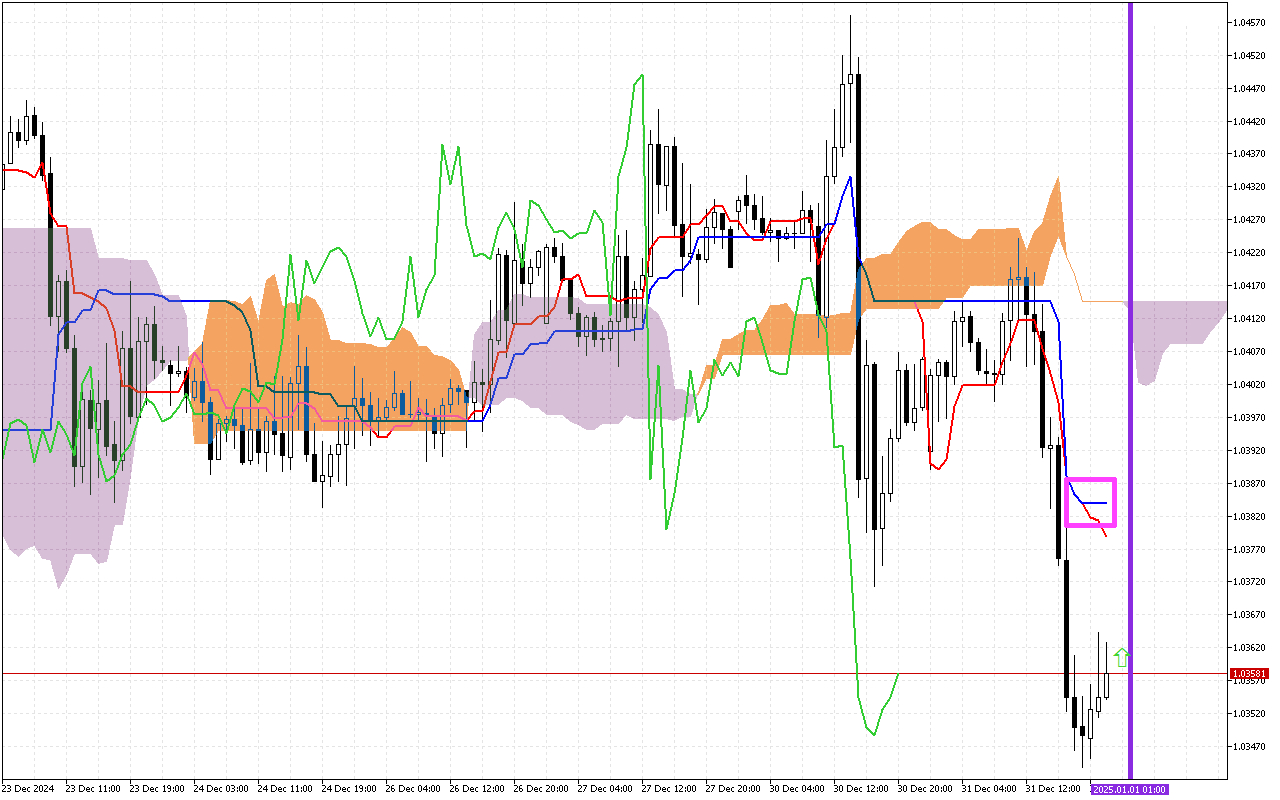
Task: Click the 1.03720 price axis label
Action: (1247, 582)
